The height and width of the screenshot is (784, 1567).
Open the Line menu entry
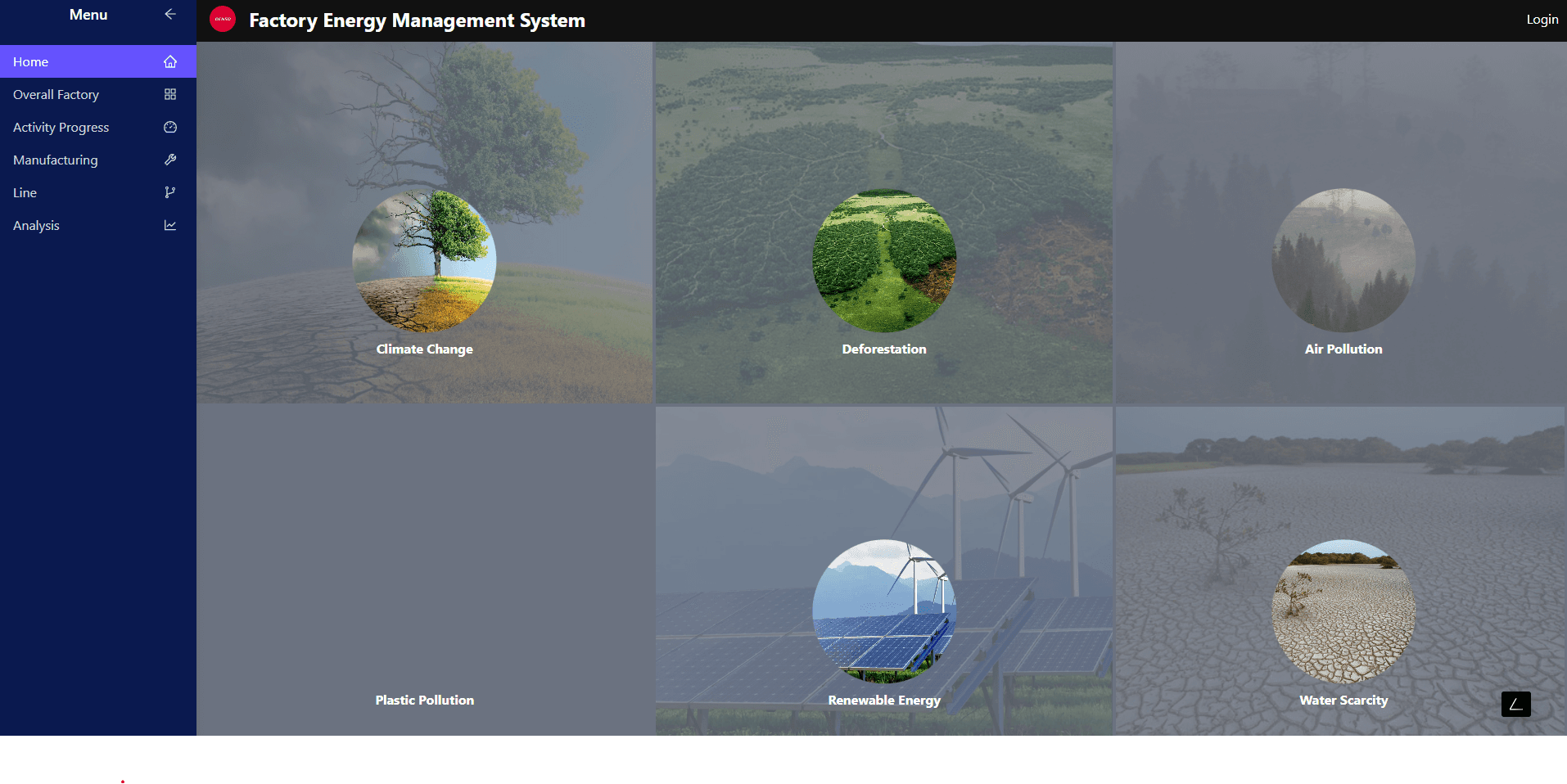(x=98, y=192)
